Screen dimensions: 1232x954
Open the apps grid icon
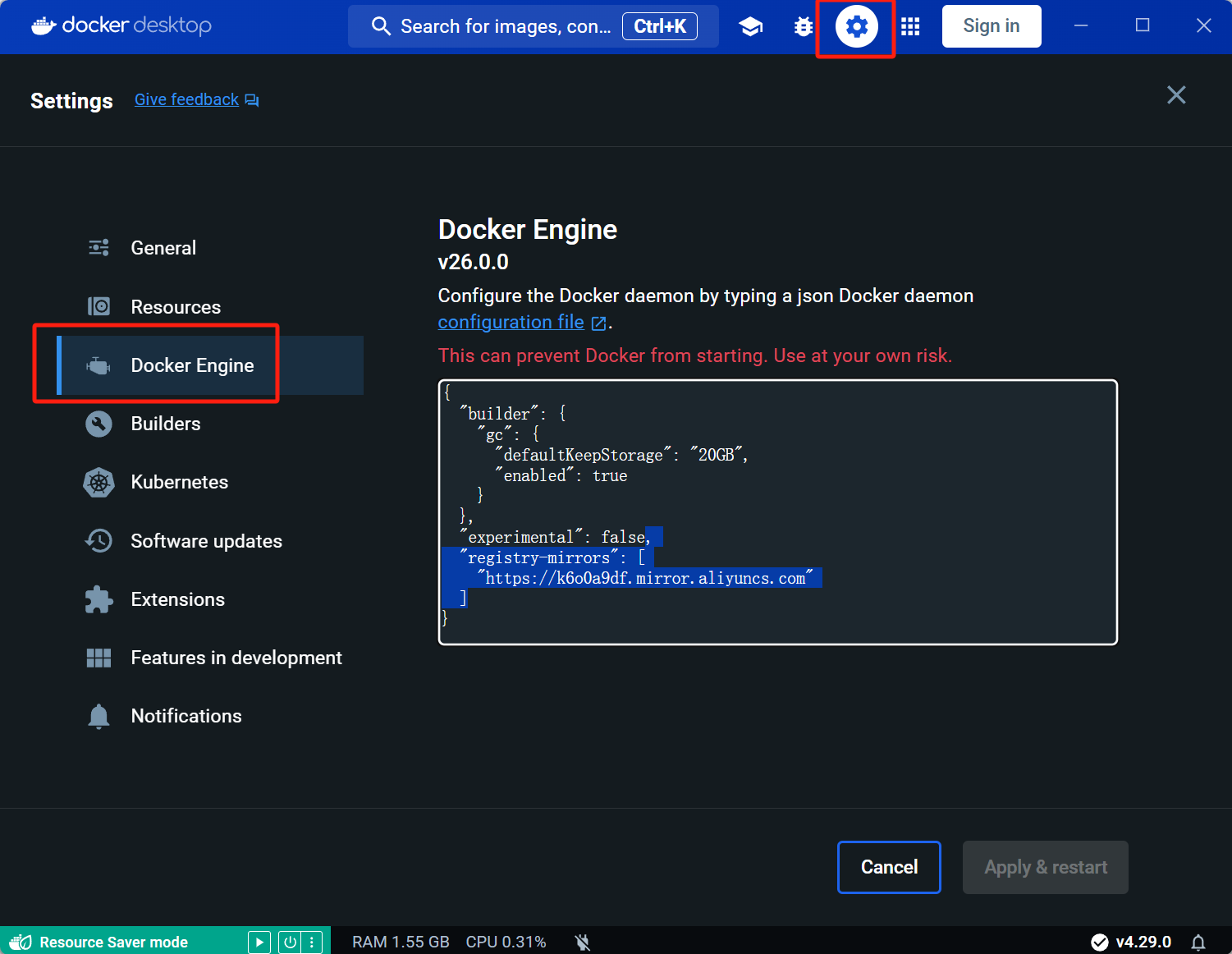909,26
